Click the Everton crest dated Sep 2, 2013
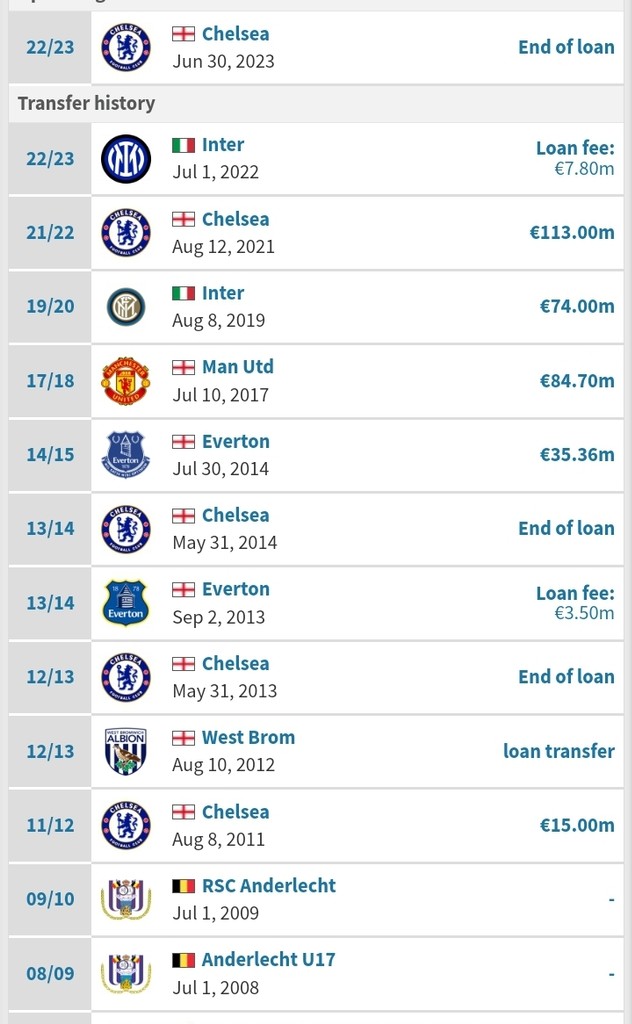Screen dimensions: 632x1024 point(126,603)
